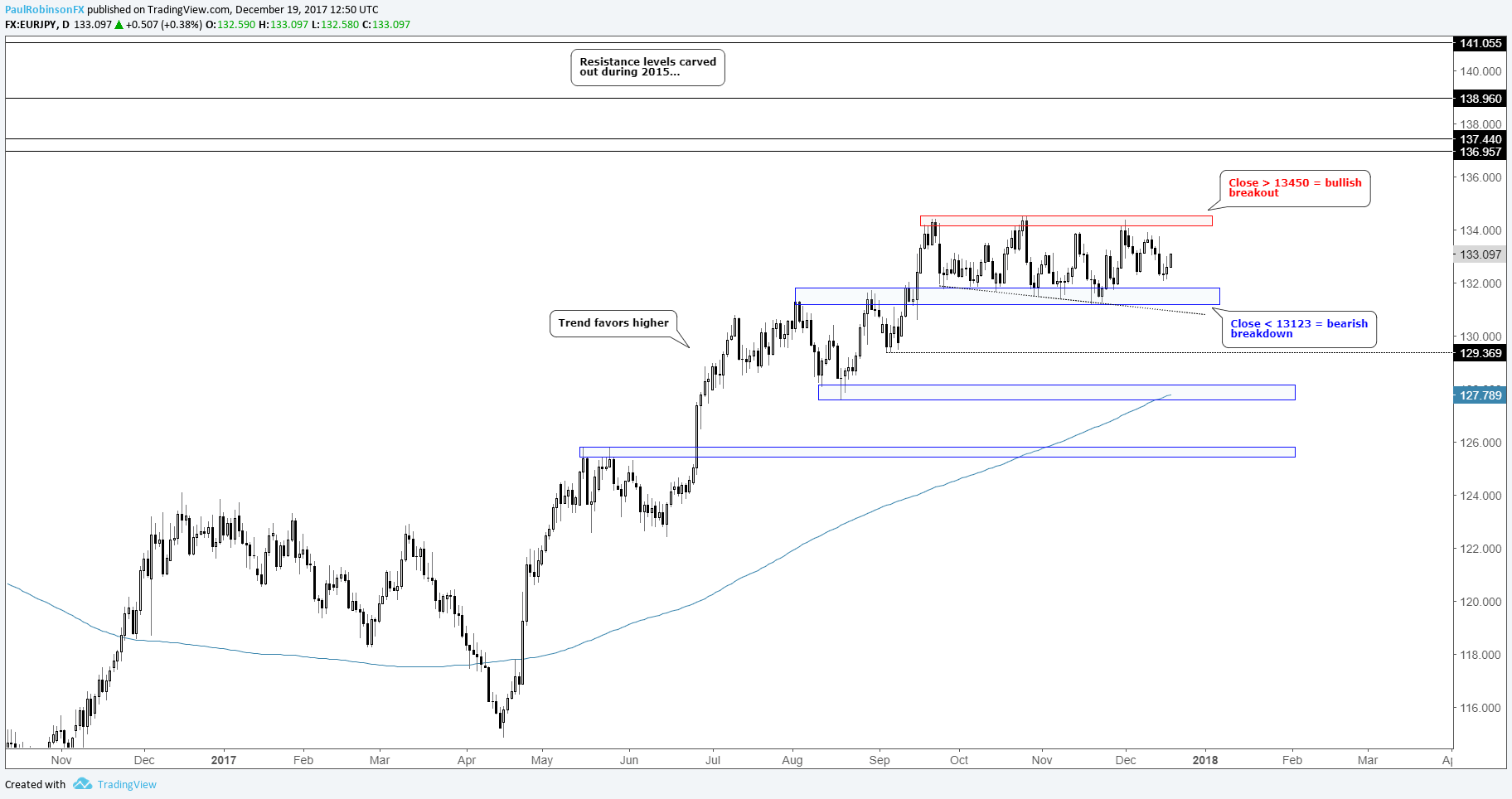Screen dimensions: 1512x799
Task: Select the 138.960 price label
Action: pos(1480,99)
